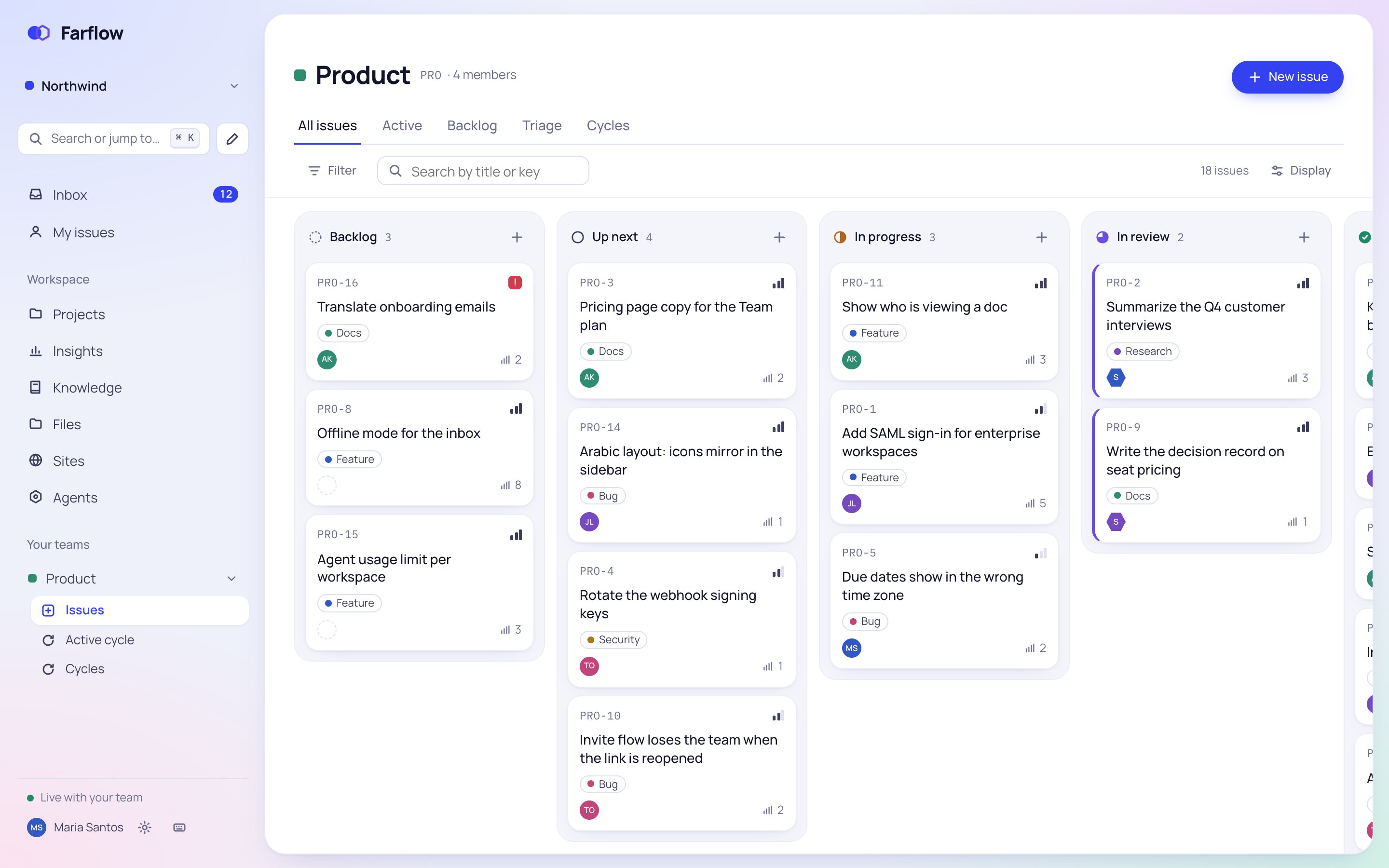Click the urgent priority icon on PRO-16
Viewport: 1389px width, 868px height.
point(515,283)
